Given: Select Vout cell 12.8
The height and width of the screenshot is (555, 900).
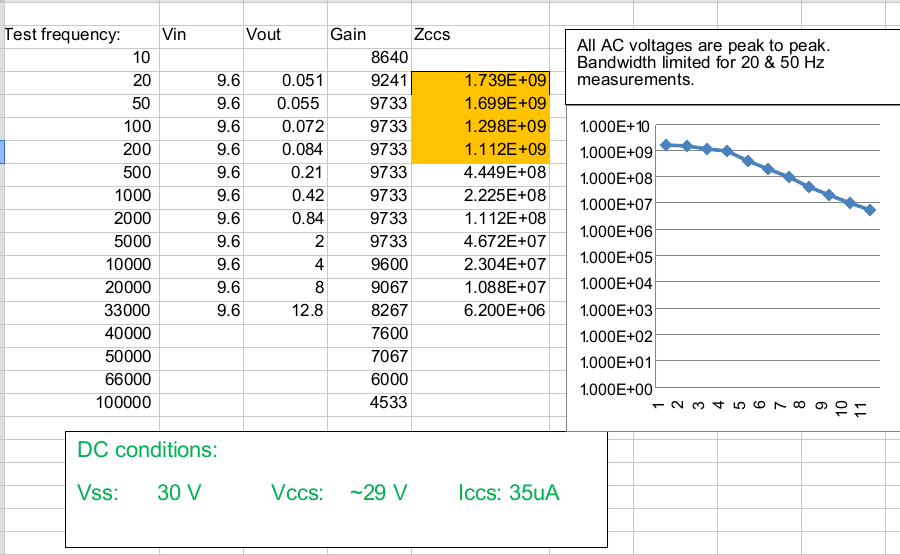Looking at the screenshot, I should click(x=285, y=311).
